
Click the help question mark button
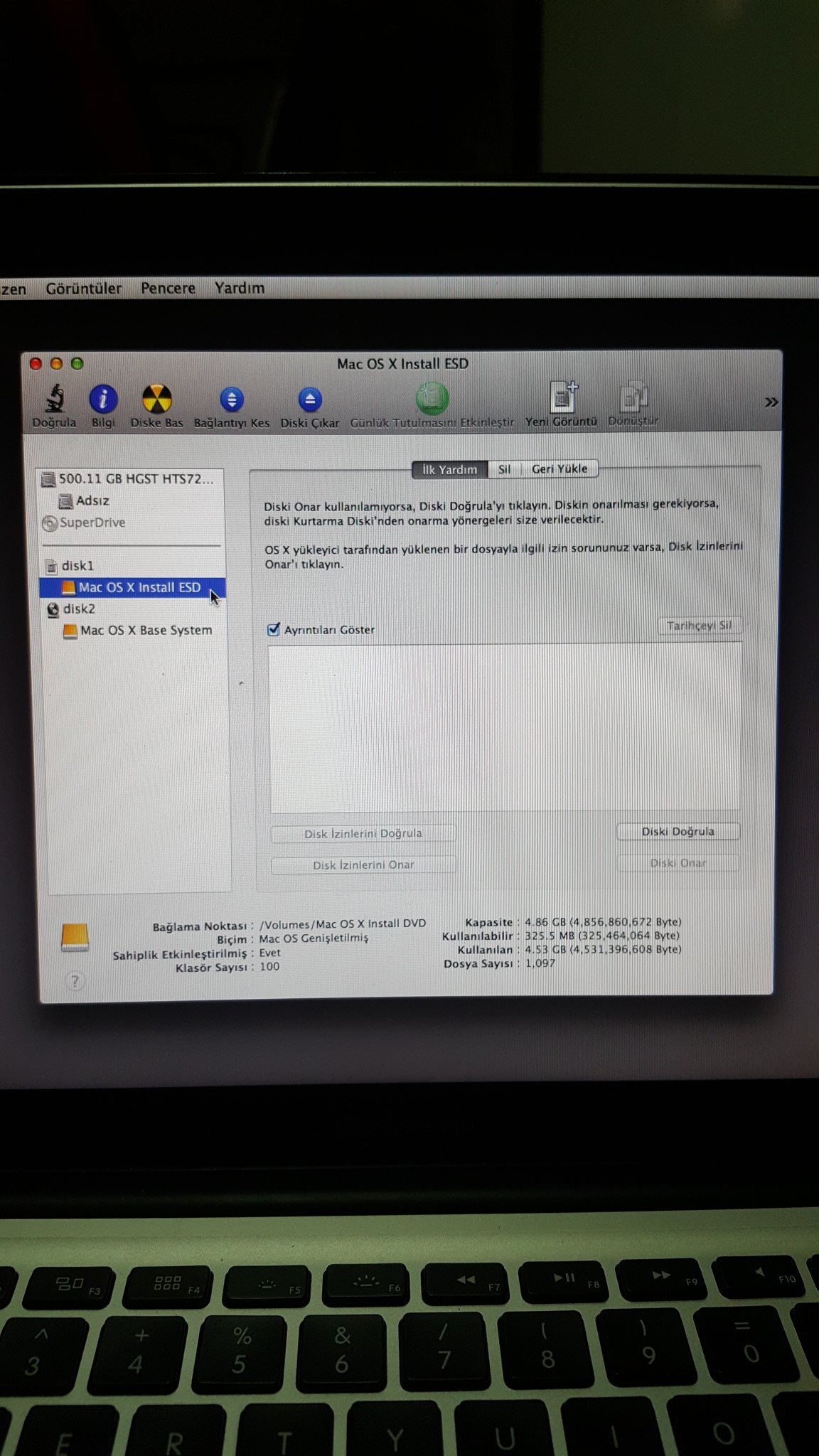tap(75, 982)
